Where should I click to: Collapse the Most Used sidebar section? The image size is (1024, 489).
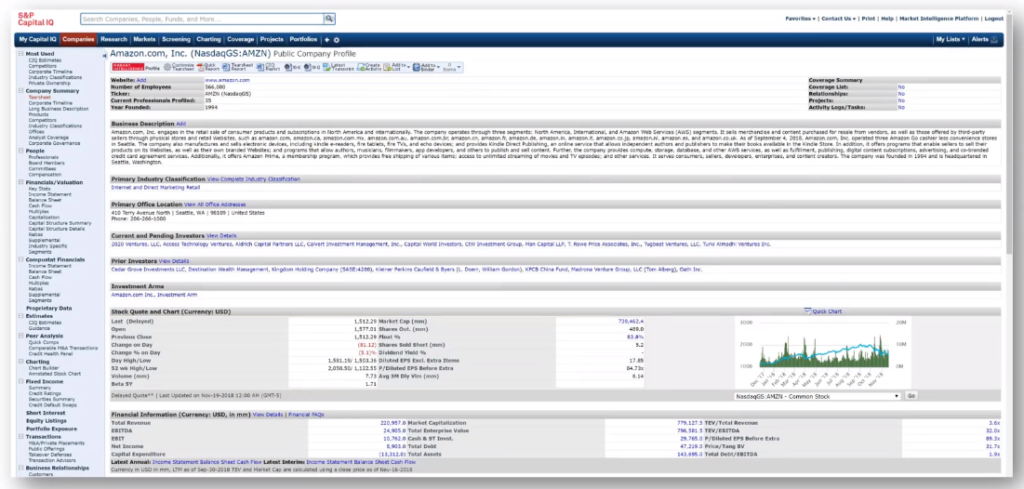pos(21,53)
